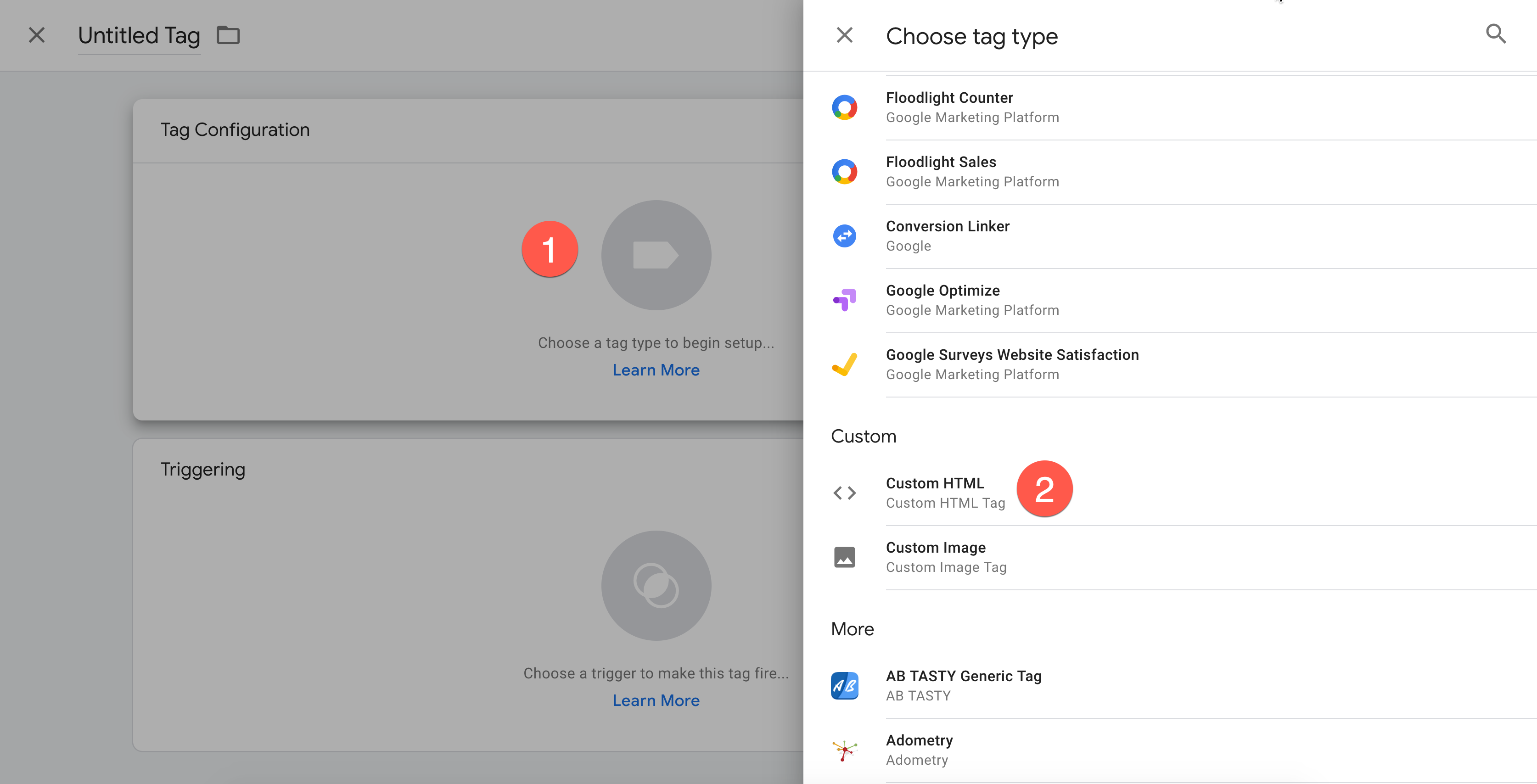Click 'Google Marketing Platform' under Floodlight Counter
This screenshot has height=784, width=1537.
coord(972,118)
